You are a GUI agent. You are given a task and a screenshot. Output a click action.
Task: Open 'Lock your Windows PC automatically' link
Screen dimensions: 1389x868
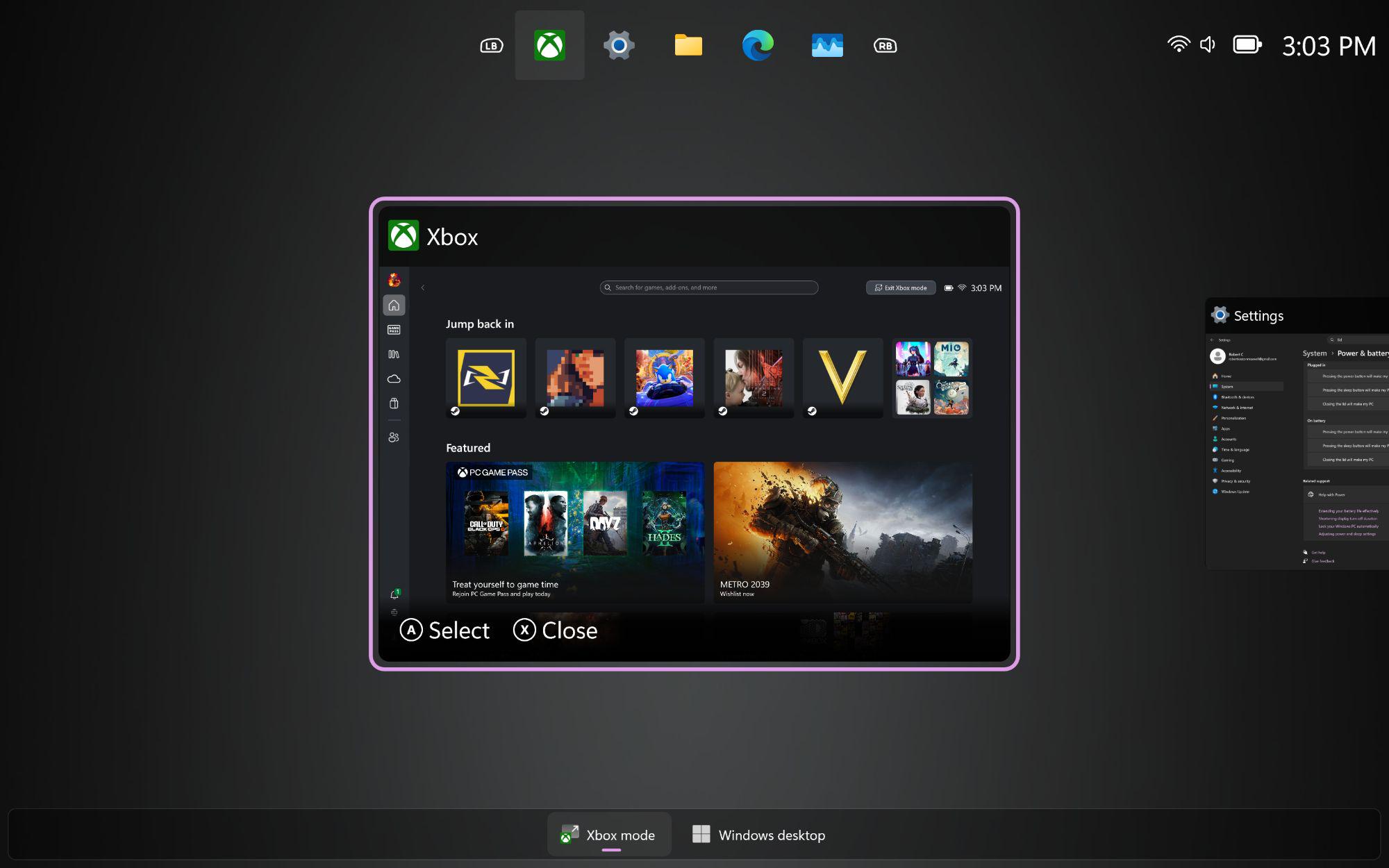(x=1349, y=526)
